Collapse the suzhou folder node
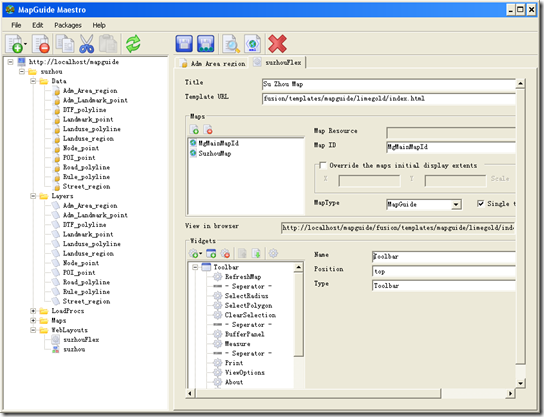The image size is (544, 417). pyautogui.click(x=22, y=71)
